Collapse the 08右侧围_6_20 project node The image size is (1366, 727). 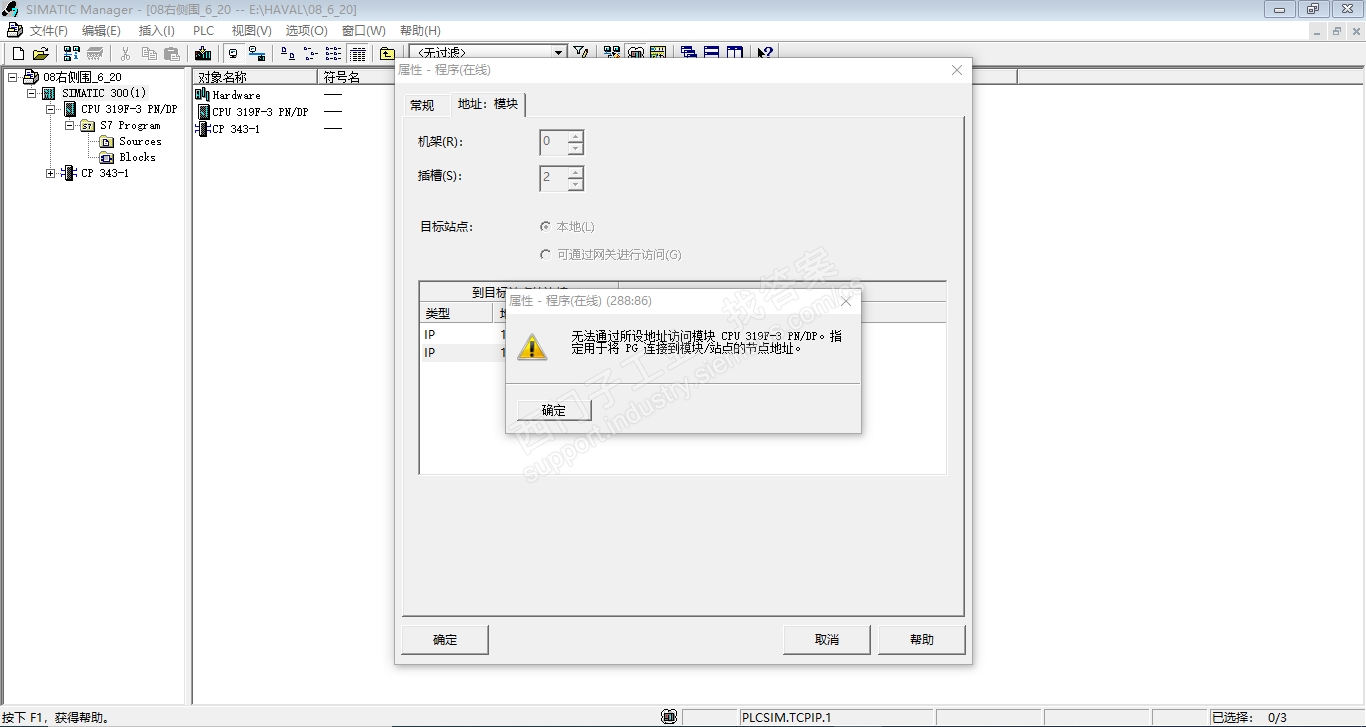click(x=12, y=77)
